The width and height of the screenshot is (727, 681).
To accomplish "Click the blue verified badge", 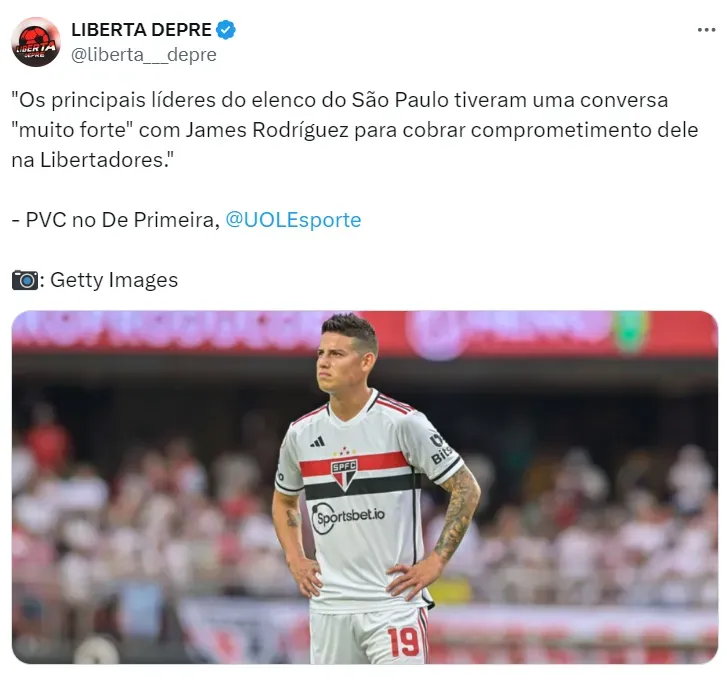I will coord(226,30).
